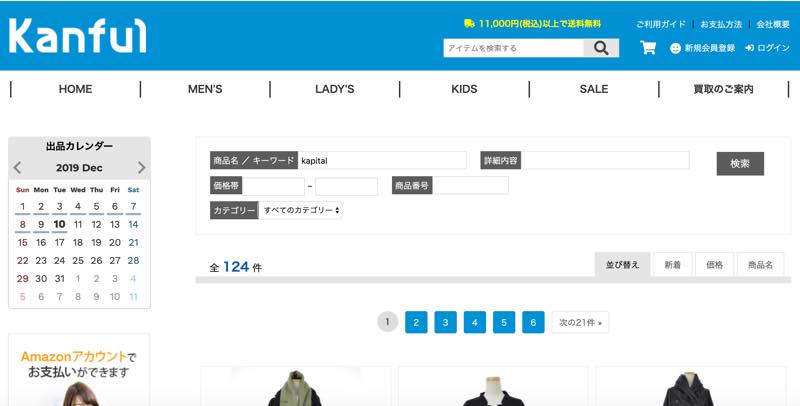Click the keyword field containing kapital
The height and width of the screenshot is (406, 800).
[382, 160]
